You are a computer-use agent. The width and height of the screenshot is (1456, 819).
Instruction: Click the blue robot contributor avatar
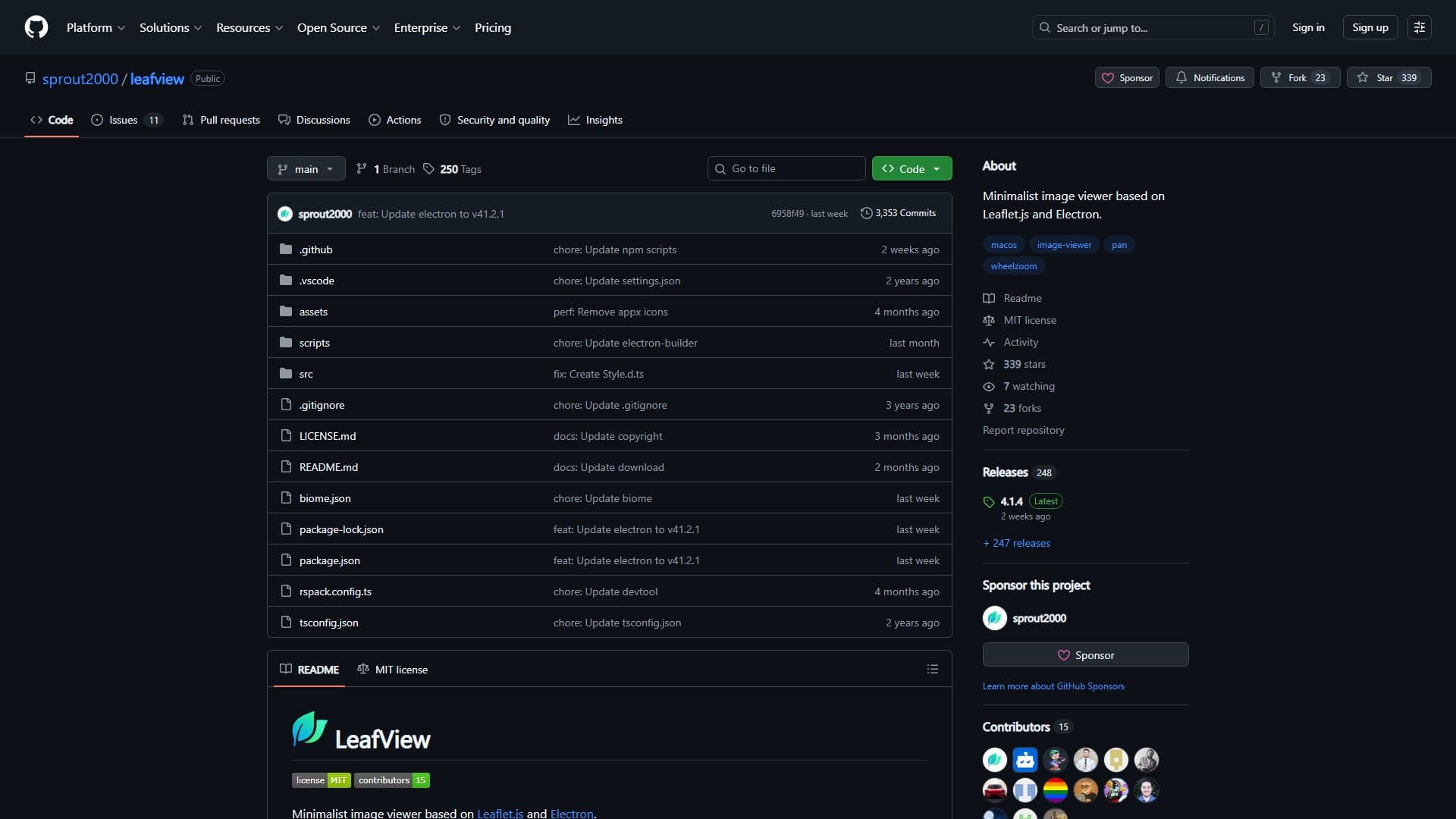1025,759
